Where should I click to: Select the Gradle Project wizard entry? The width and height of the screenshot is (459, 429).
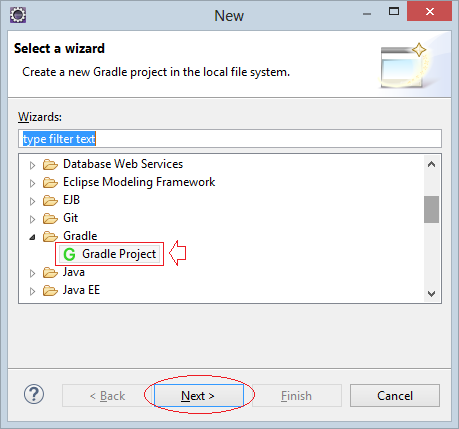pyautogui.click(x=109, y=254)
